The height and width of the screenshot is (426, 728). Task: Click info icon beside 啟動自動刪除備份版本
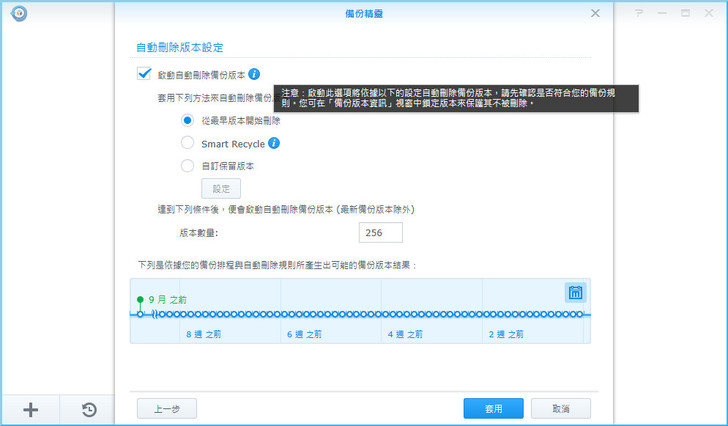tap(254, 74)
